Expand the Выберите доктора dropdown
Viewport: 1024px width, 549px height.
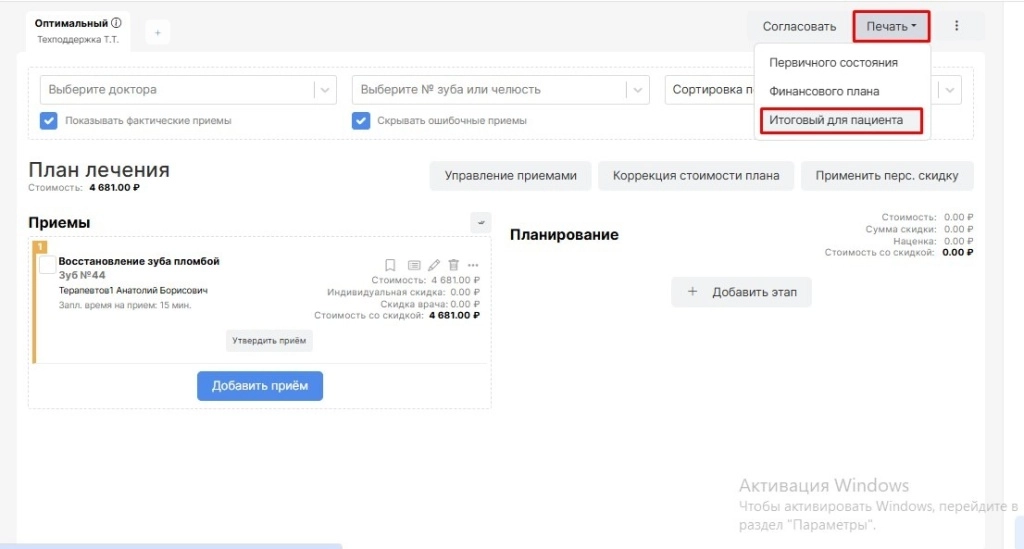[x=325, y=90]
